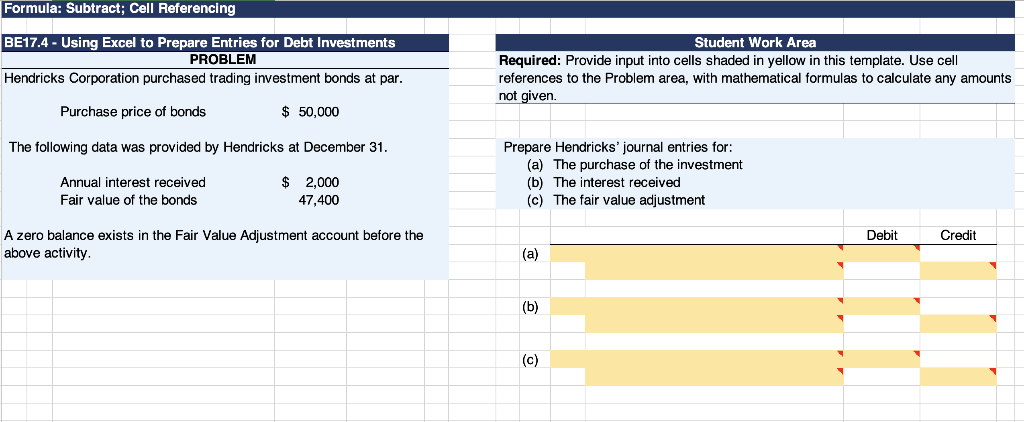Screen dimensions: 1024x422
Task: Select the account title cell for entry (a) debit
Action: (x=697, y=253)
